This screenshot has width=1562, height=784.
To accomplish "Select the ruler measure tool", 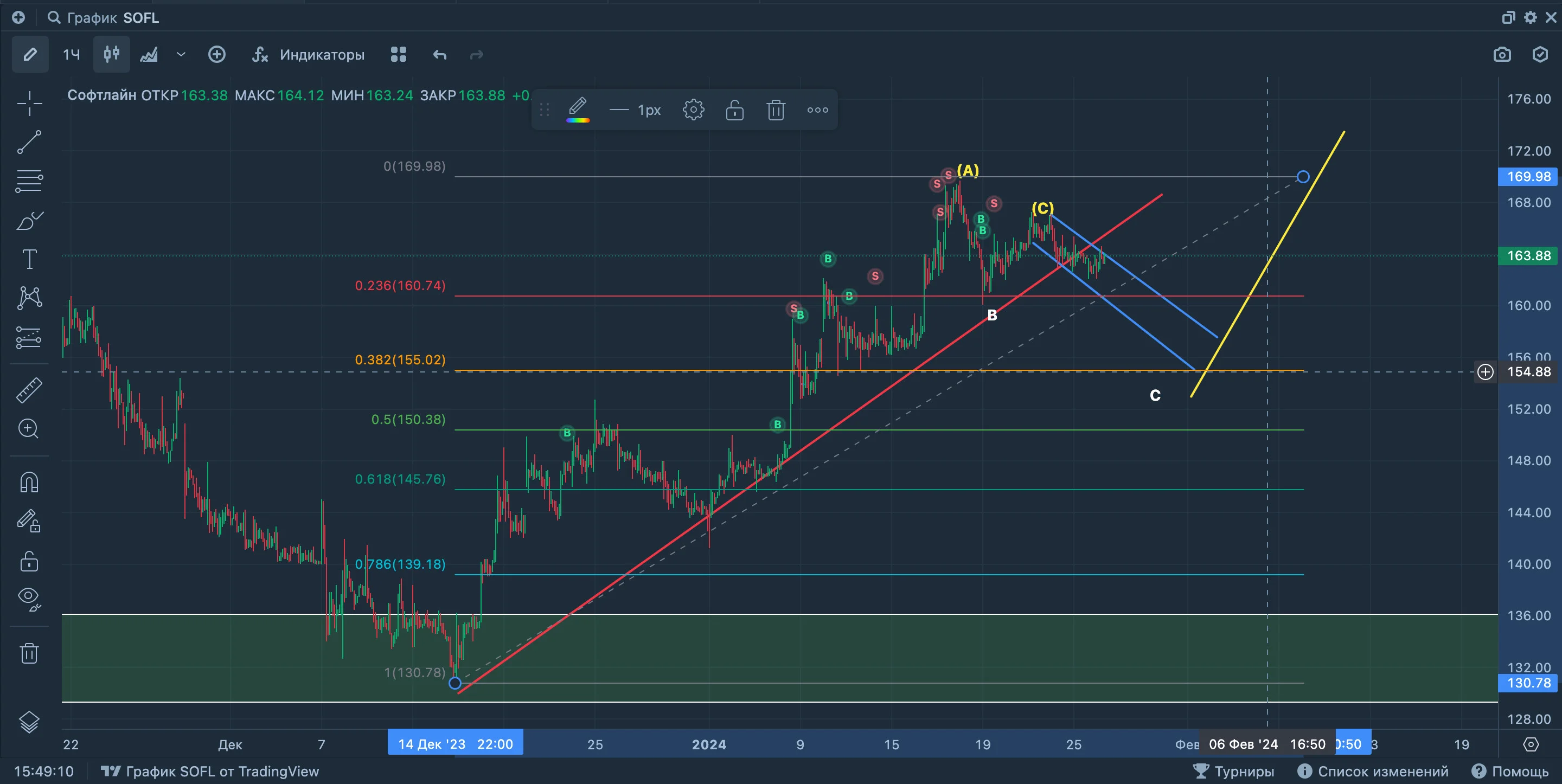I will (29, 390).
